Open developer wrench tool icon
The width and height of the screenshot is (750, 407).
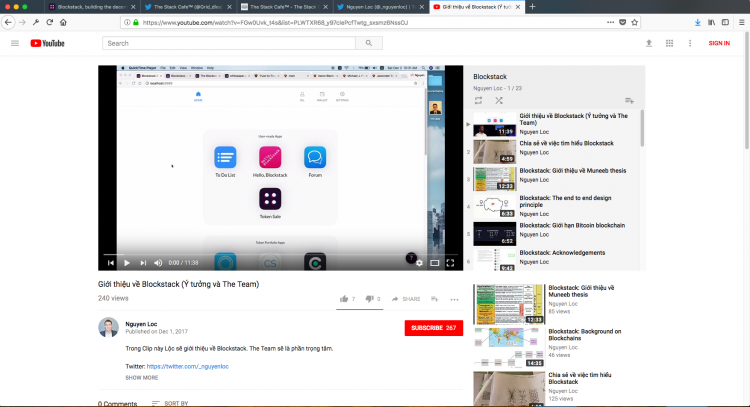tap(36, 22)
